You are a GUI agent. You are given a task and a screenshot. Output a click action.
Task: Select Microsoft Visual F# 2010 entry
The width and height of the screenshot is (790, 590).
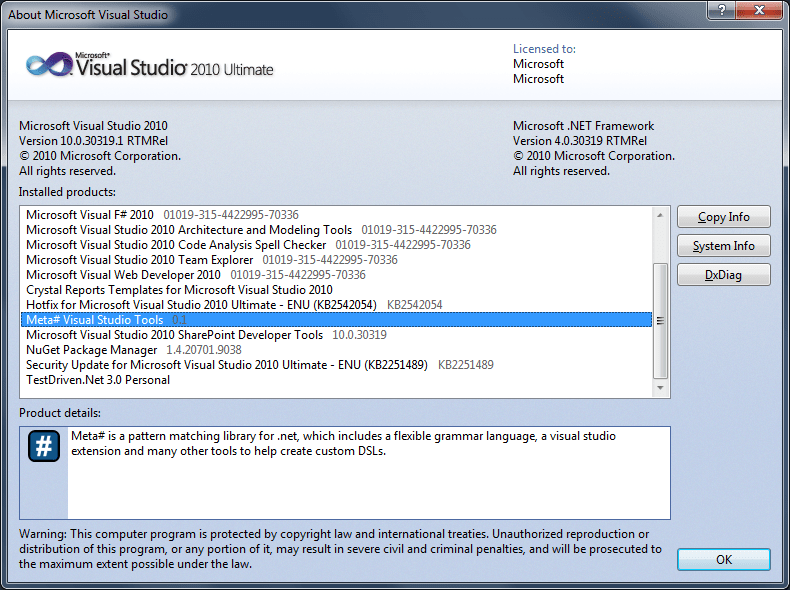pyautogui.click(x=336, y=215)
